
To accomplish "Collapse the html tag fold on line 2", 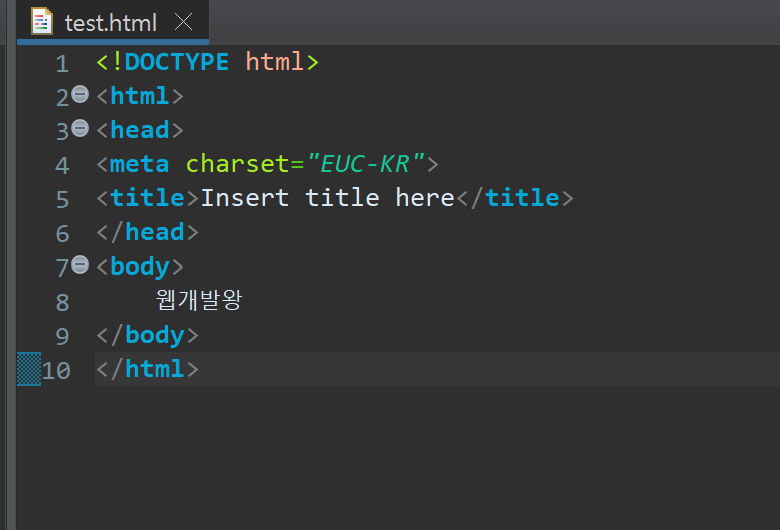I will (80, 94).
